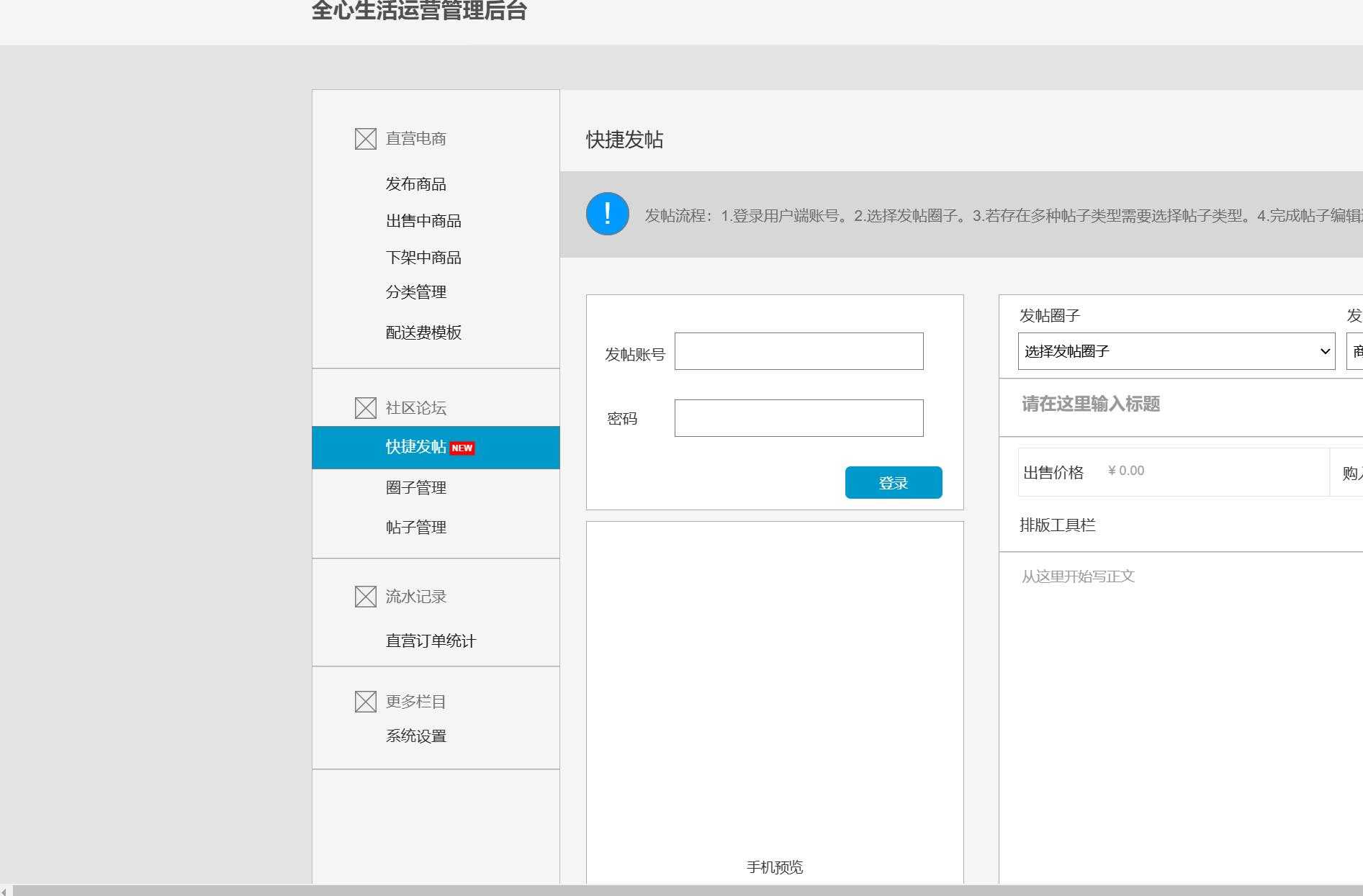Switch to 圈子管理
Screen dimensions: 1363x896
[x=415, y=487]
